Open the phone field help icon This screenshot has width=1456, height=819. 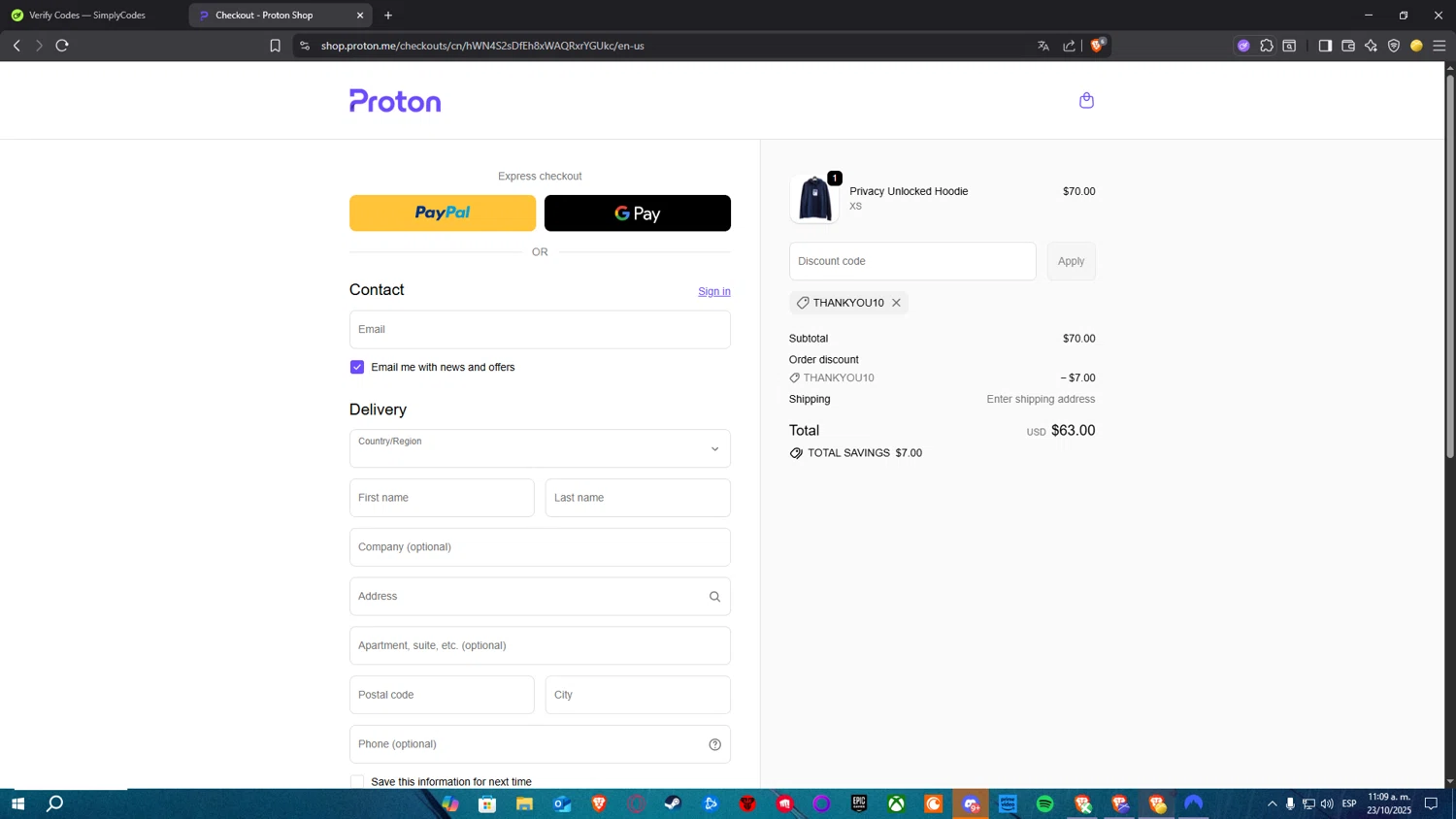point(714,744)
